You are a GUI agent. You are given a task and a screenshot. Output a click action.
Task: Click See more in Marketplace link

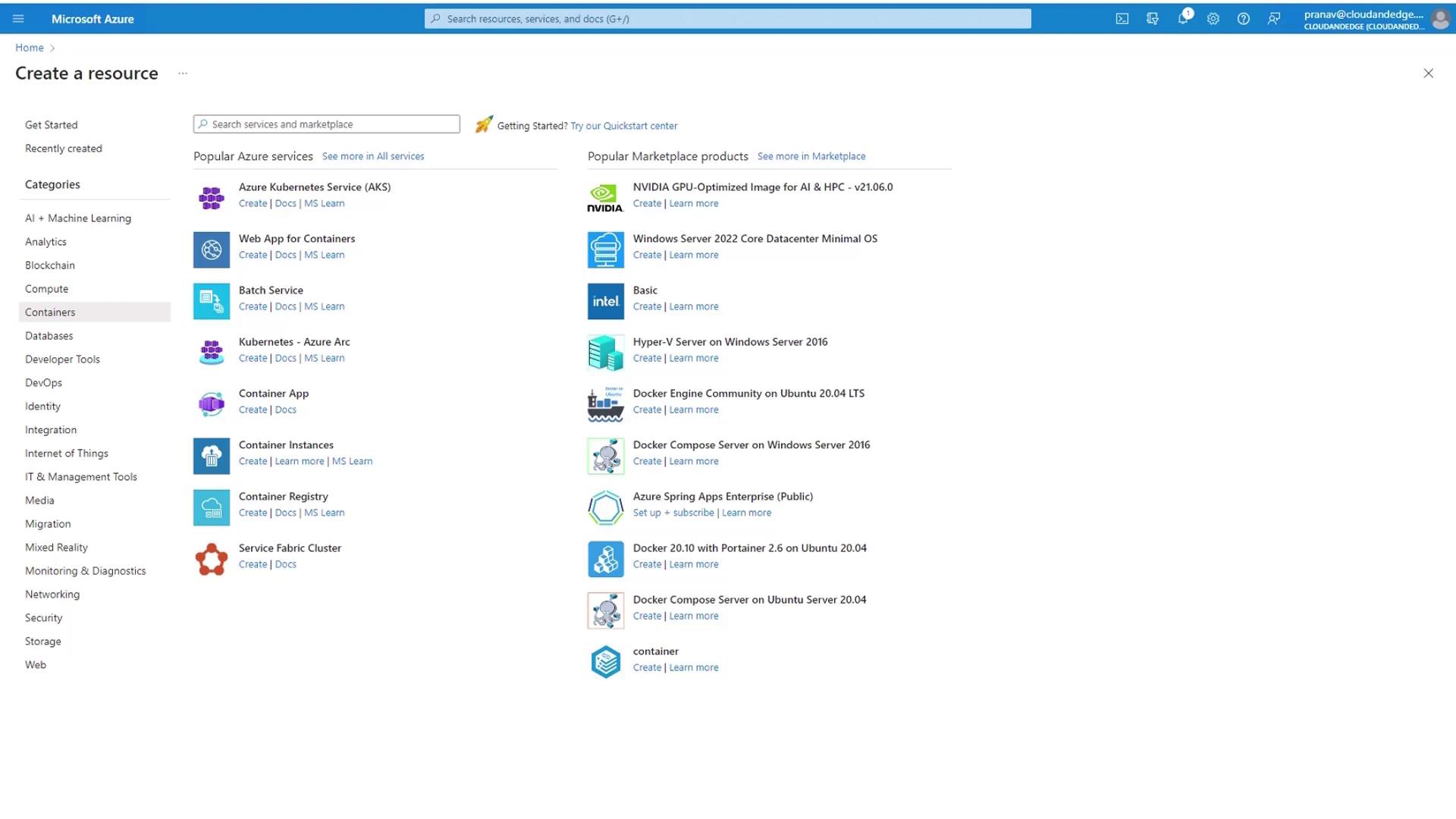click(x=811, y=156)
